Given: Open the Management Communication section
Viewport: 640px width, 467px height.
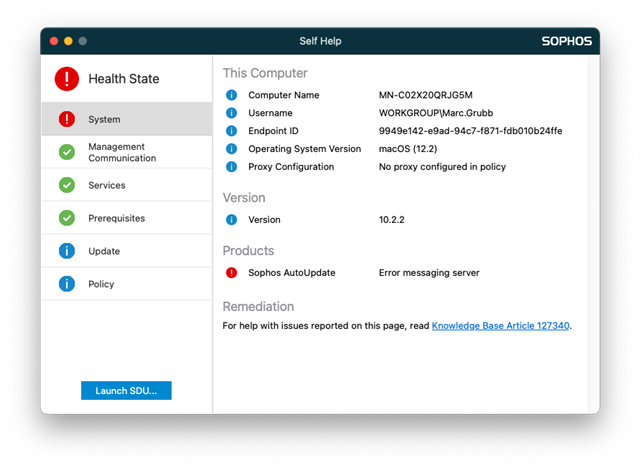Looking at the screenshot, I should pos(122,152).
